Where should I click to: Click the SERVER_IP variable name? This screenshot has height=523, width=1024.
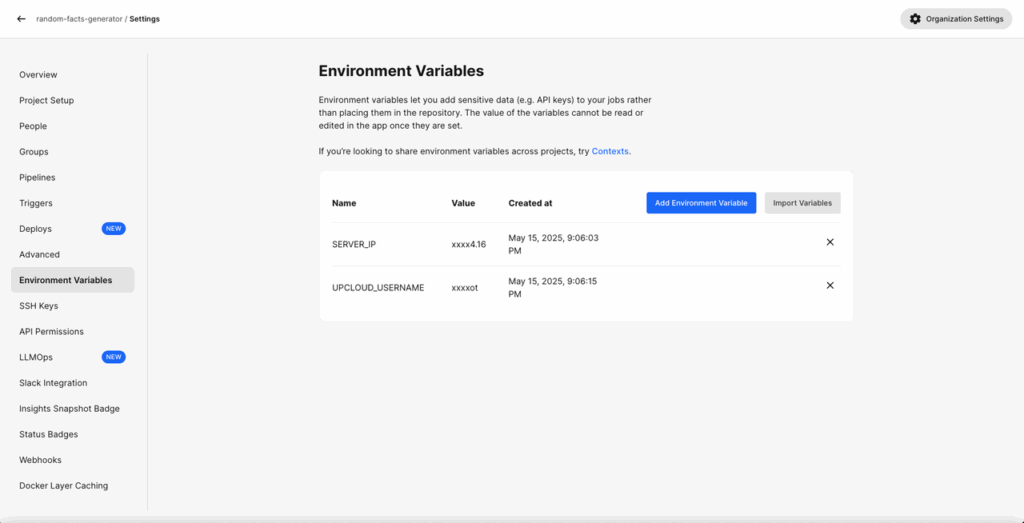(354, 245)
